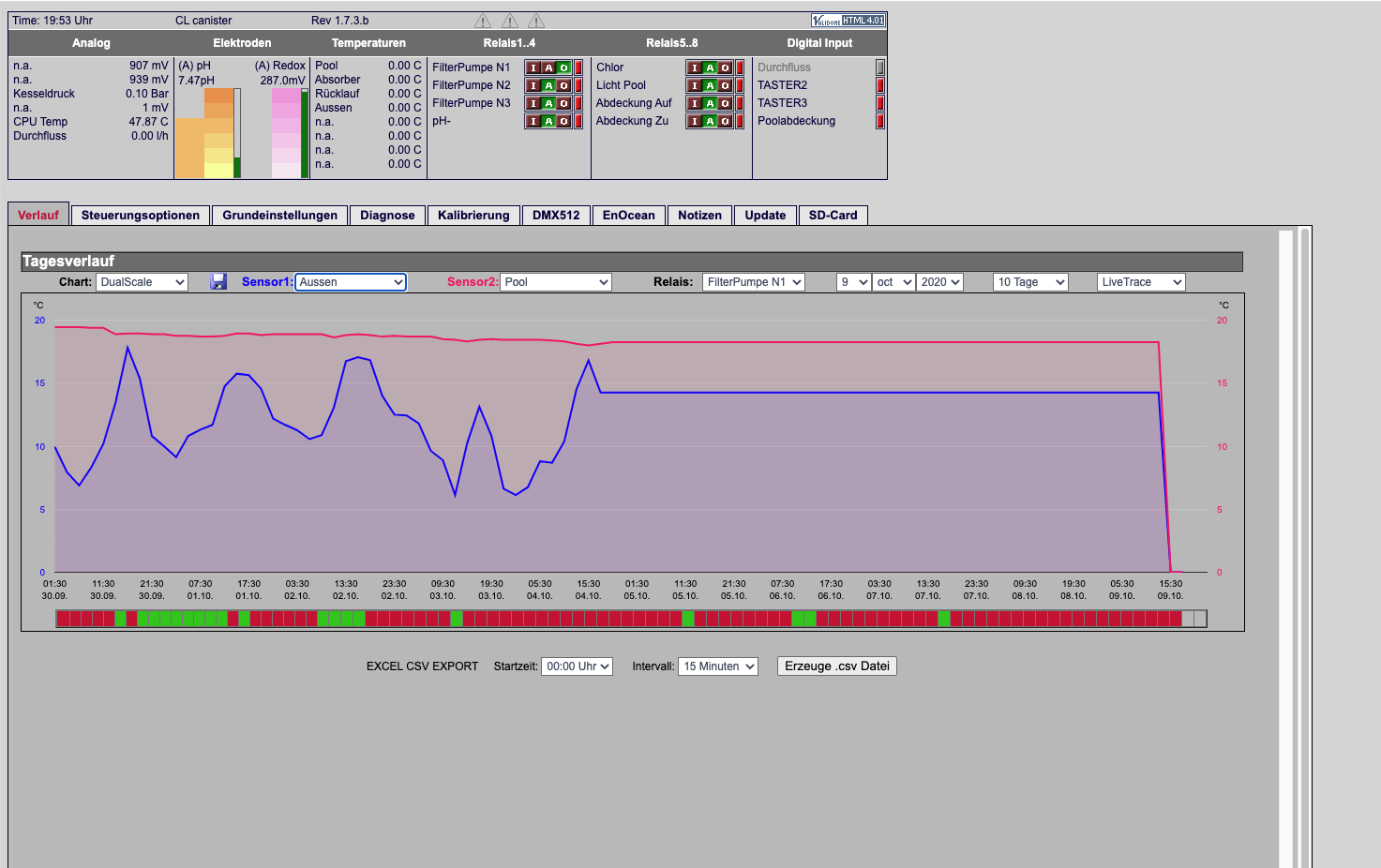Open Sensor2 dropdown showing Pool
This screenshot has width=1381, height=868.
(556, 282)
